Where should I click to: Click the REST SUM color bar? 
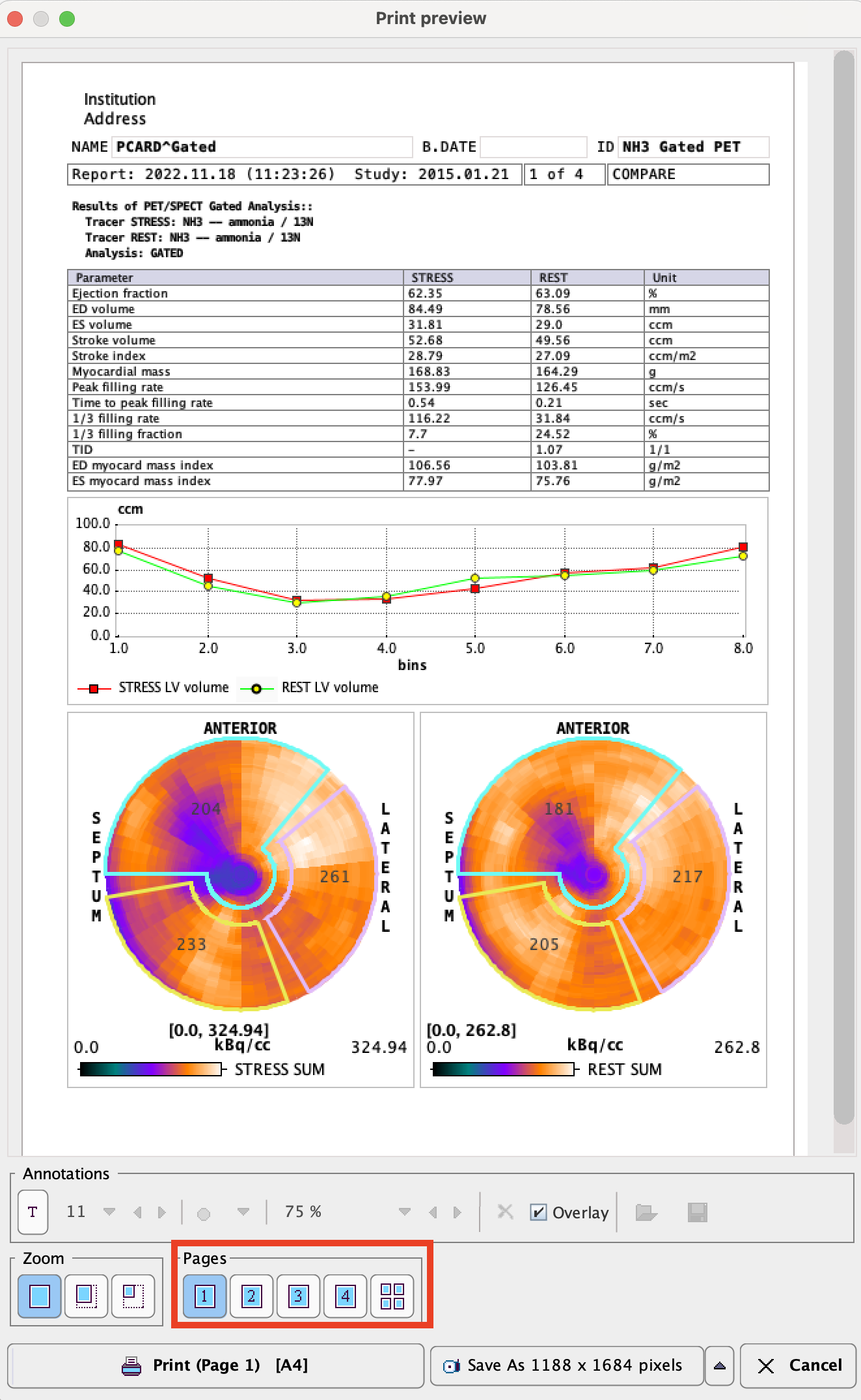click(504, 1069)
